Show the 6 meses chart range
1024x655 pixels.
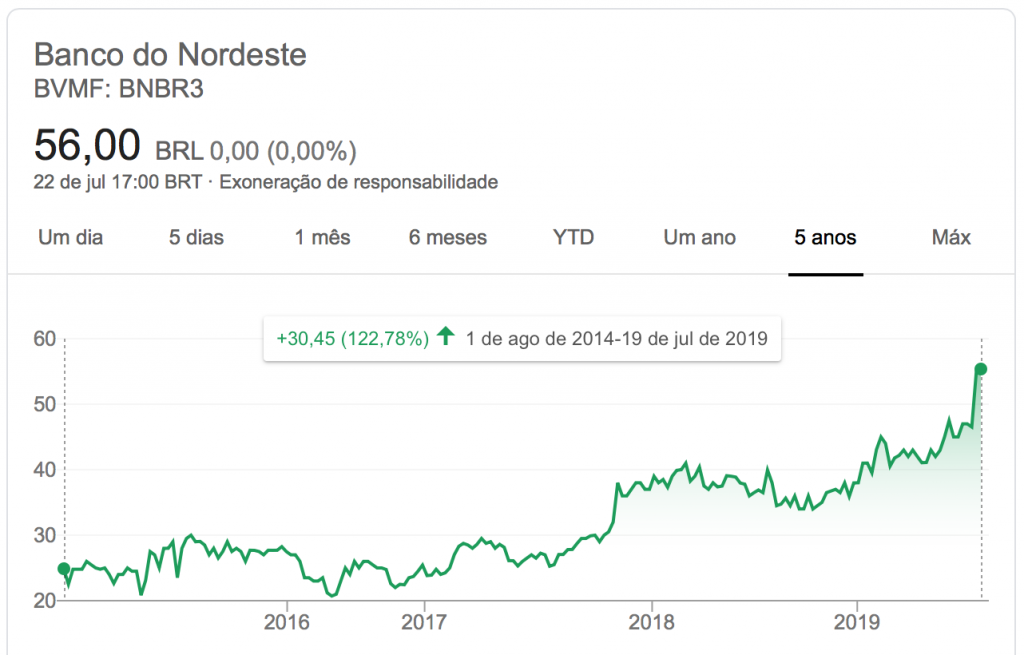coord(447,238)
